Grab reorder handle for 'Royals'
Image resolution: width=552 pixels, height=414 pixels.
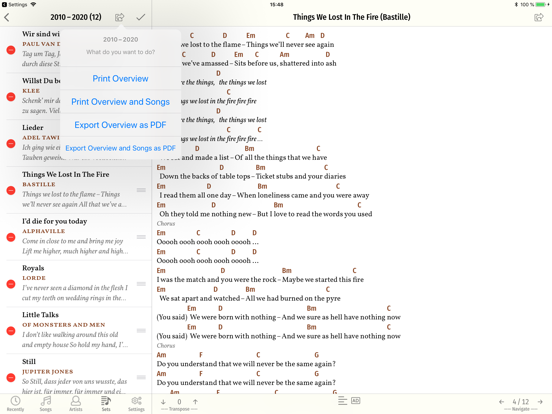pos(141,284)
